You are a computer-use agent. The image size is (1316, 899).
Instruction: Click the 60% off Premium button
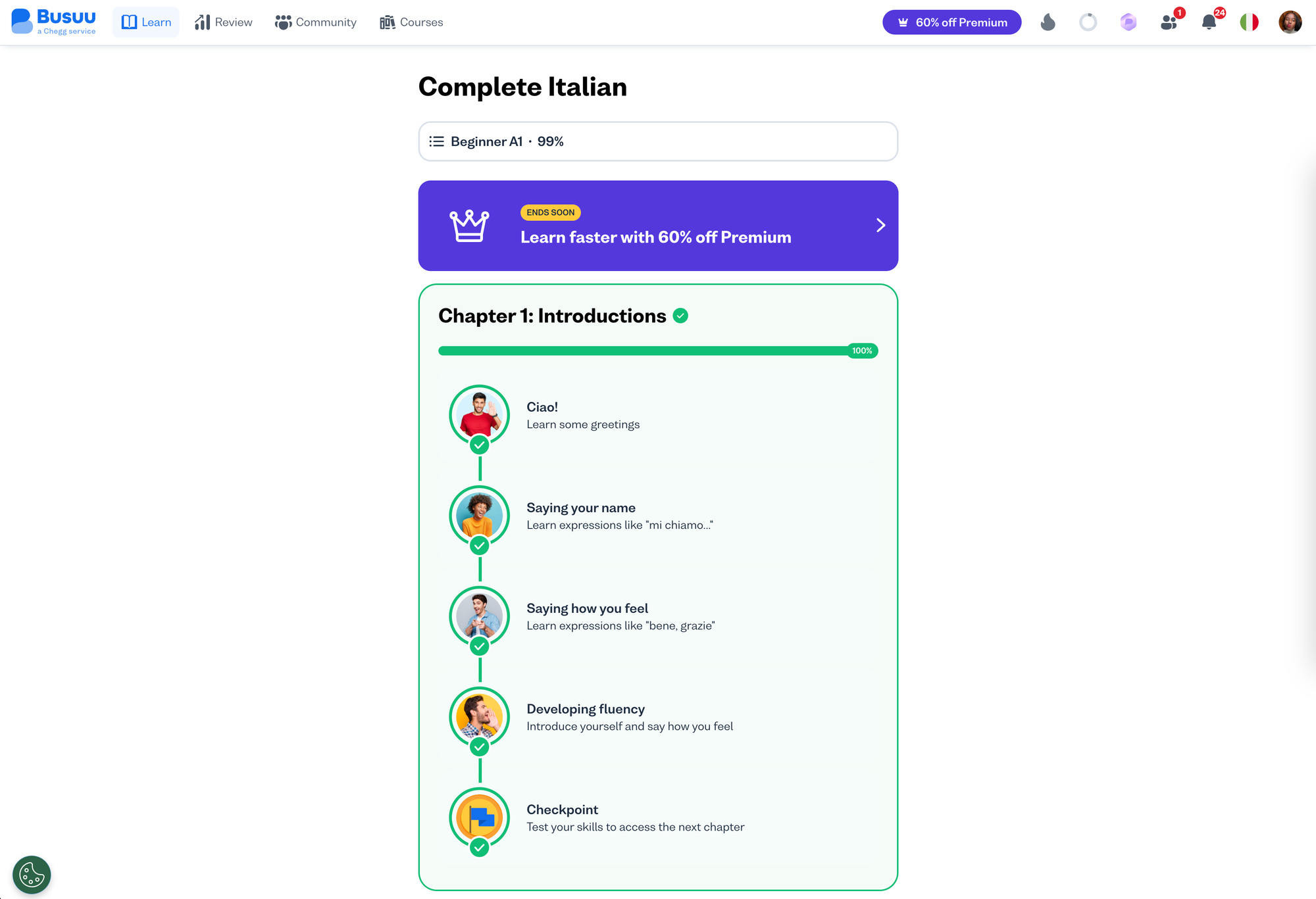[951, 22]
